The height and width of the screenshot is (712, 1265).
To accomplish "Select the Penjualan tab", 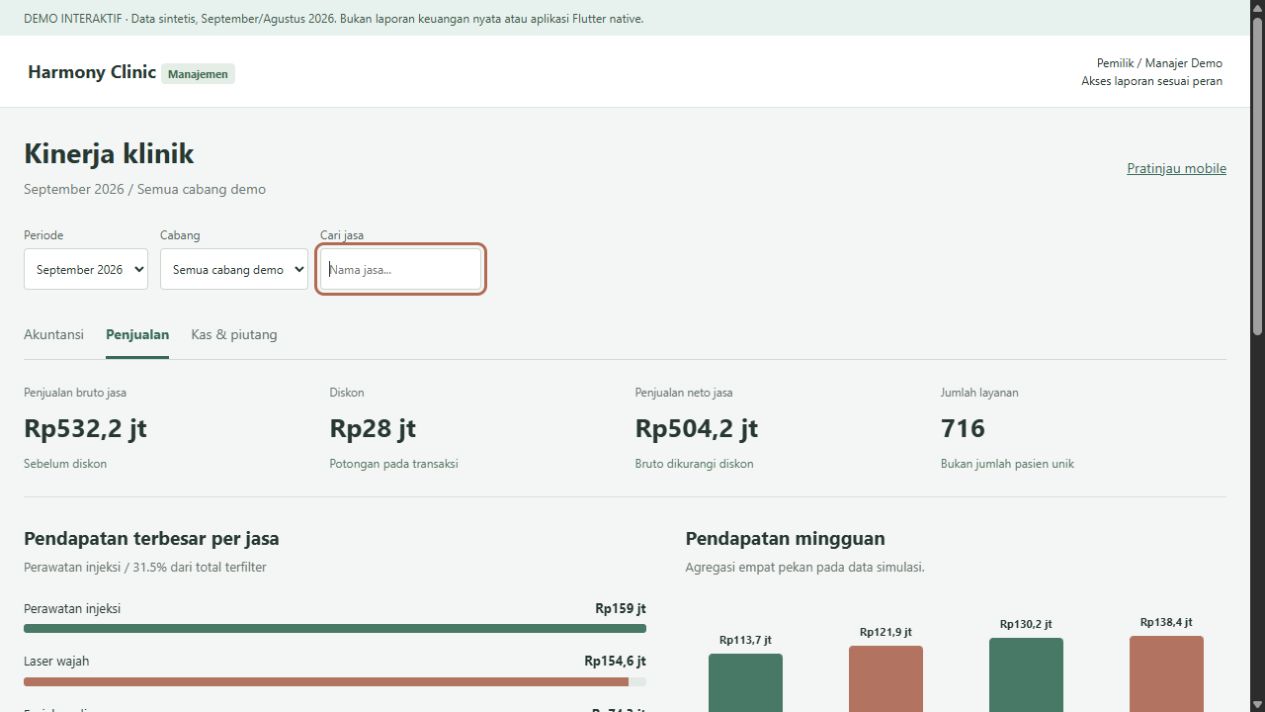I will 137,335.
